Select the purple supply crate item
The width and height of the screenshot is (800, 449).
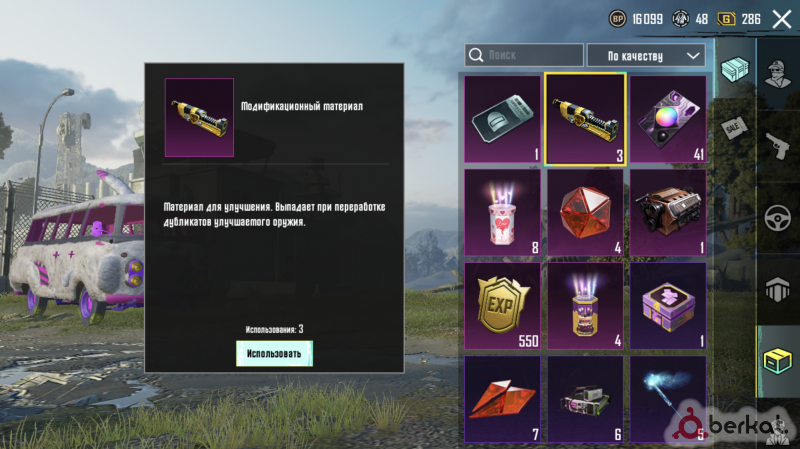668,306
